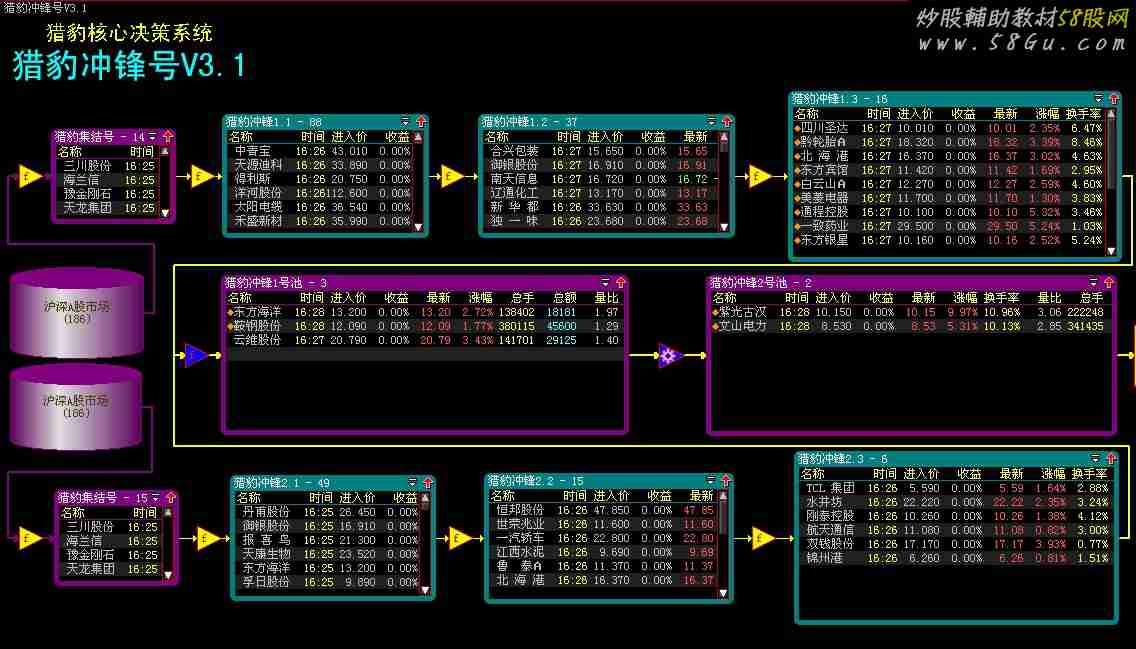This screenshot has width=1136, height=649.
Task: Click the red up-arrow icon on 猎豹冲锋1.3 panel
Action: [x=1114, y=99]
